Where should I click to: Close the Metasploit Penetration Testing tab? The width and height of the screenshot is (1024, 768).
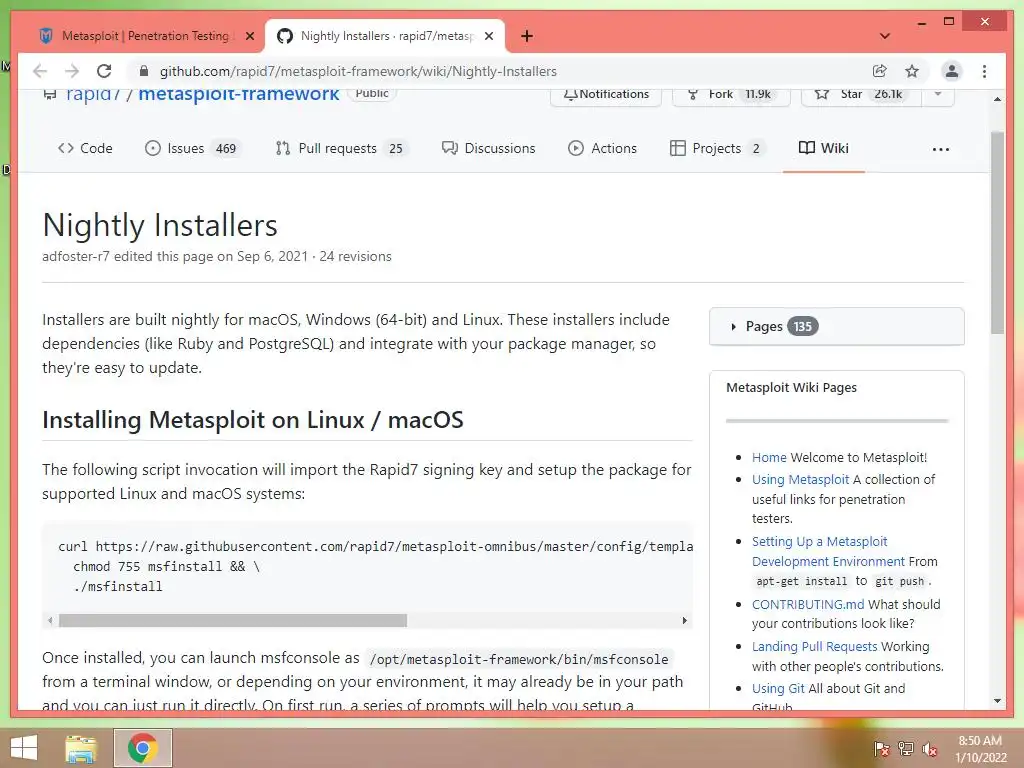pos(249,36)
